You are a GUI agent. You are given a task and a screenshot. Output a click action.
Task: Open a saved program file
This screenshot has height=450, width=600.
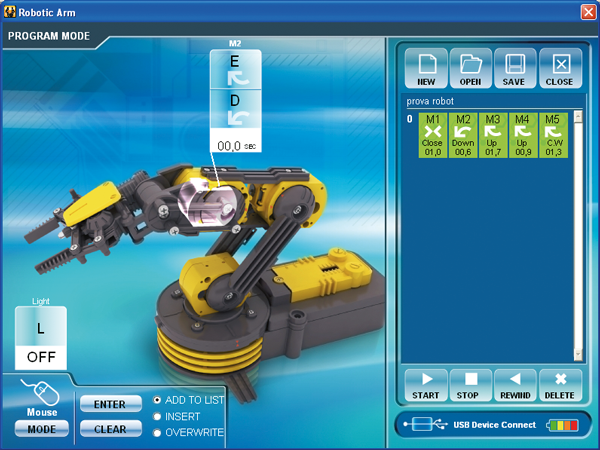pos(470,68)
